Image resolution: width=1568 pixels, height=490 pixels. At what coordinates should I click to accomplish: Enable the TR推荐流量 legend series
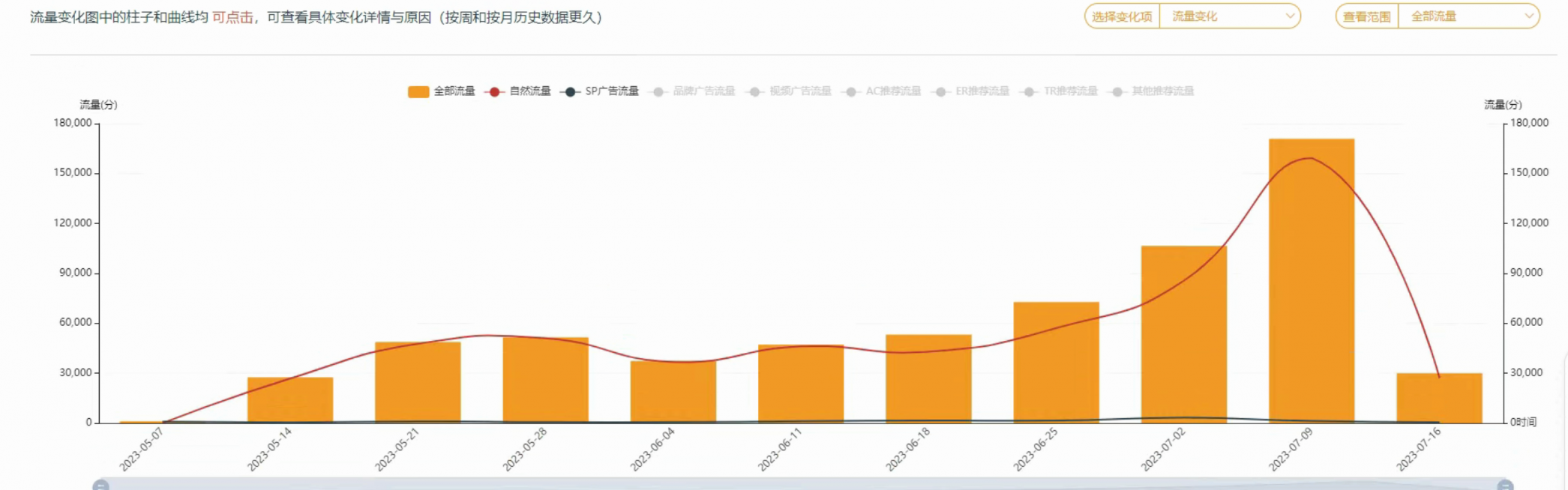(x=1059, y=91)
